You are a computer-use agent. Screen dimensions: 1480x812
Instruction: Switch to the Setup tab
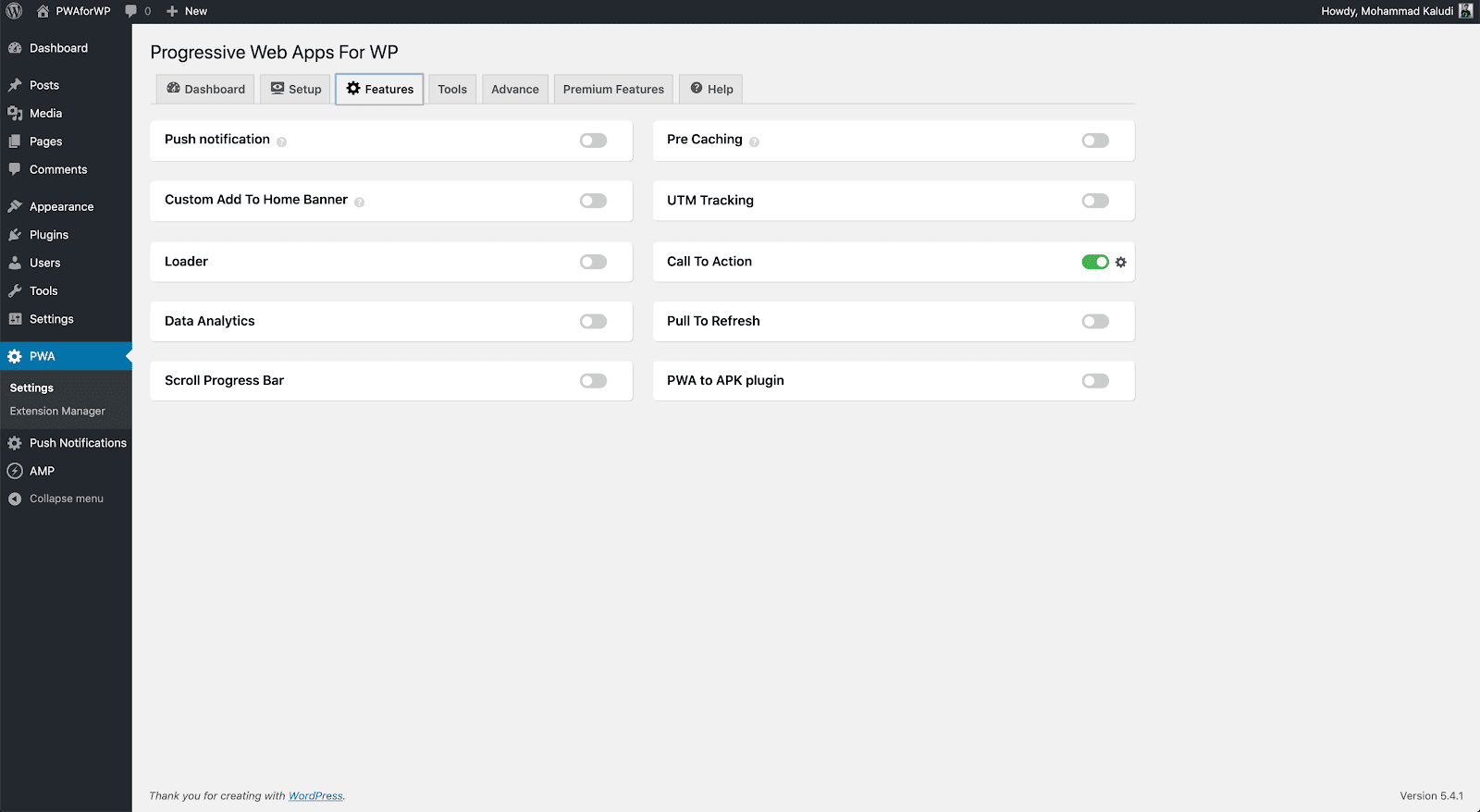[295, 89]
